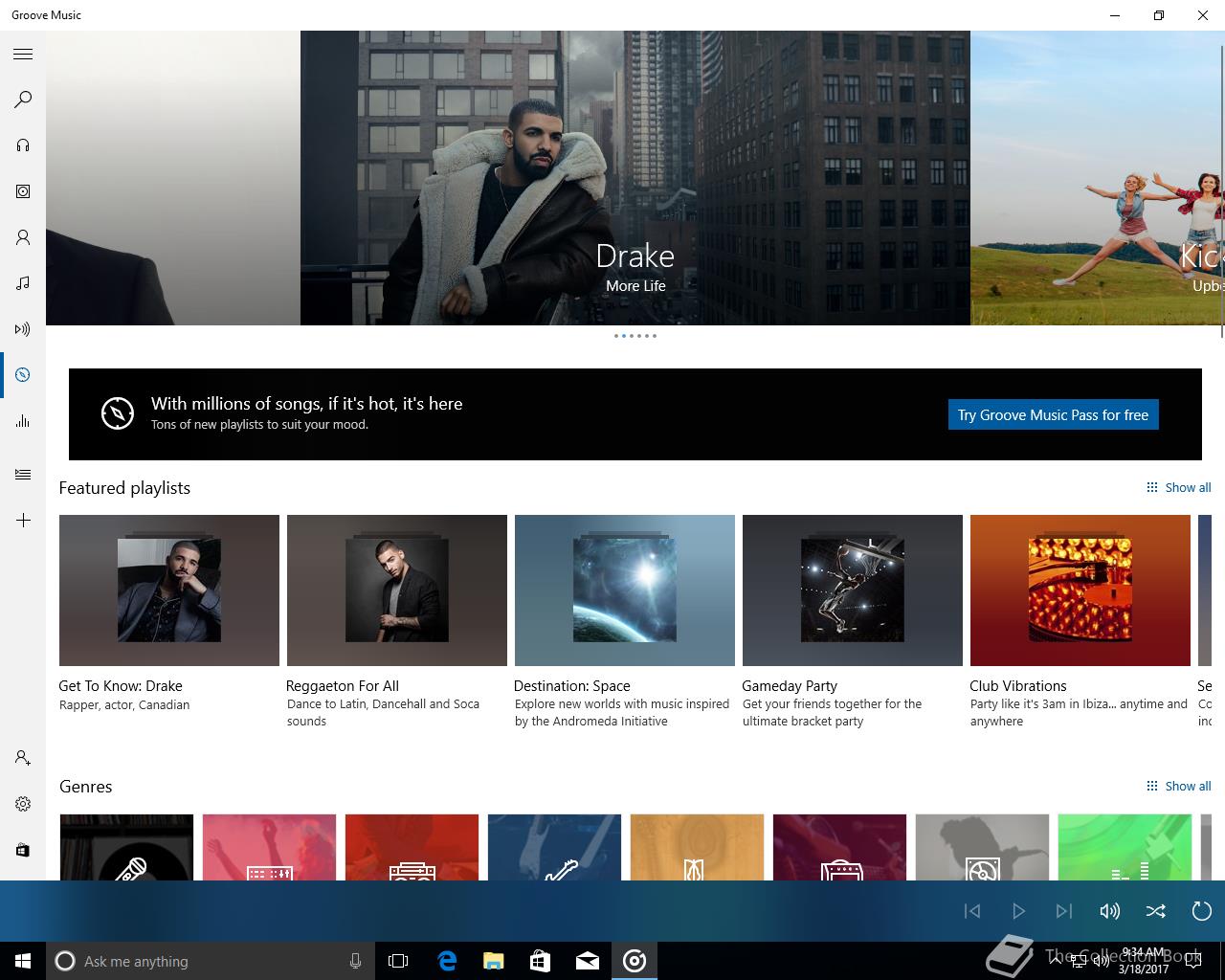
Task: Click the sign-in account icon
Action: click(23, 758)
